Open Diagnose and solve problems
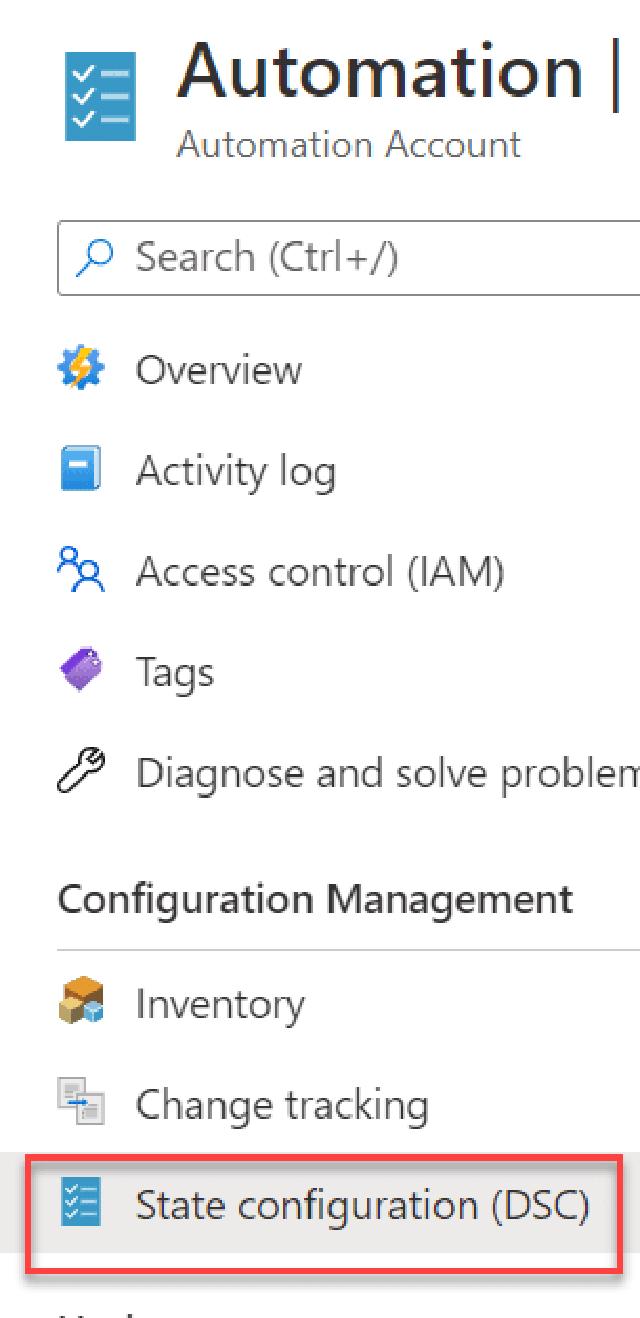 point(386,773)
